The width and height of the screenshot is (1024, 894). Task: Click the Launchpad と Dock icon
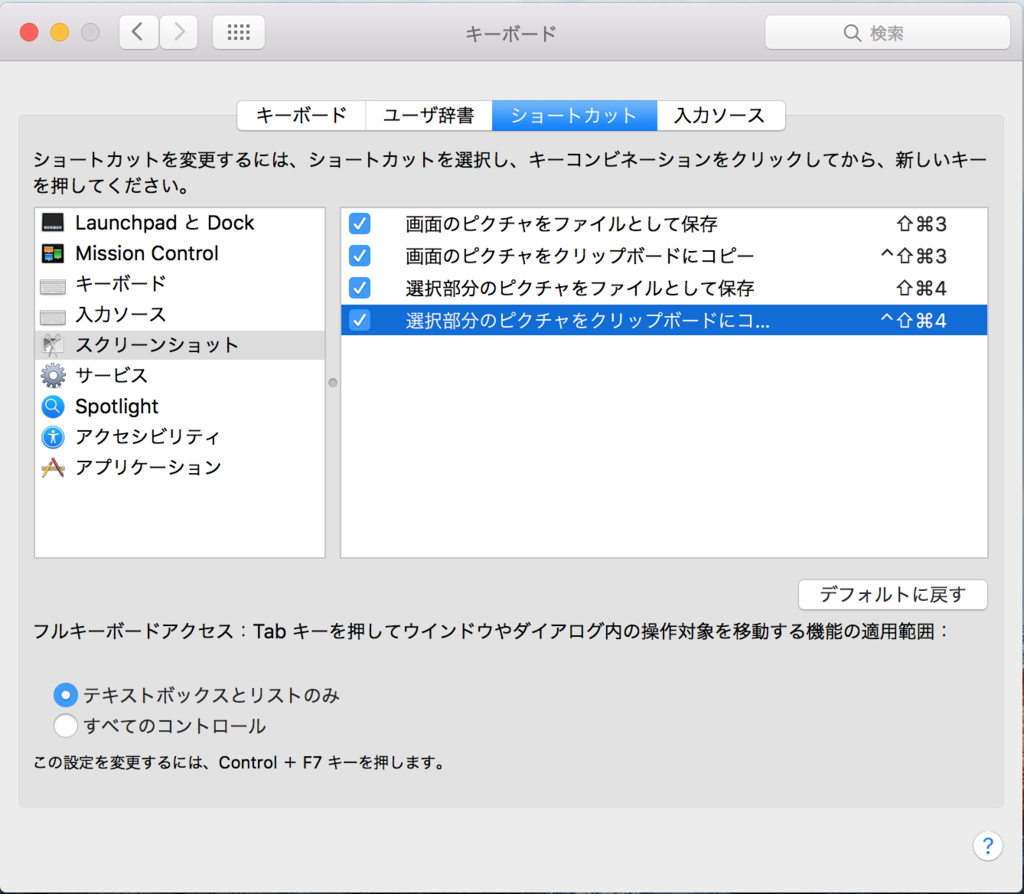pos(53,223)
